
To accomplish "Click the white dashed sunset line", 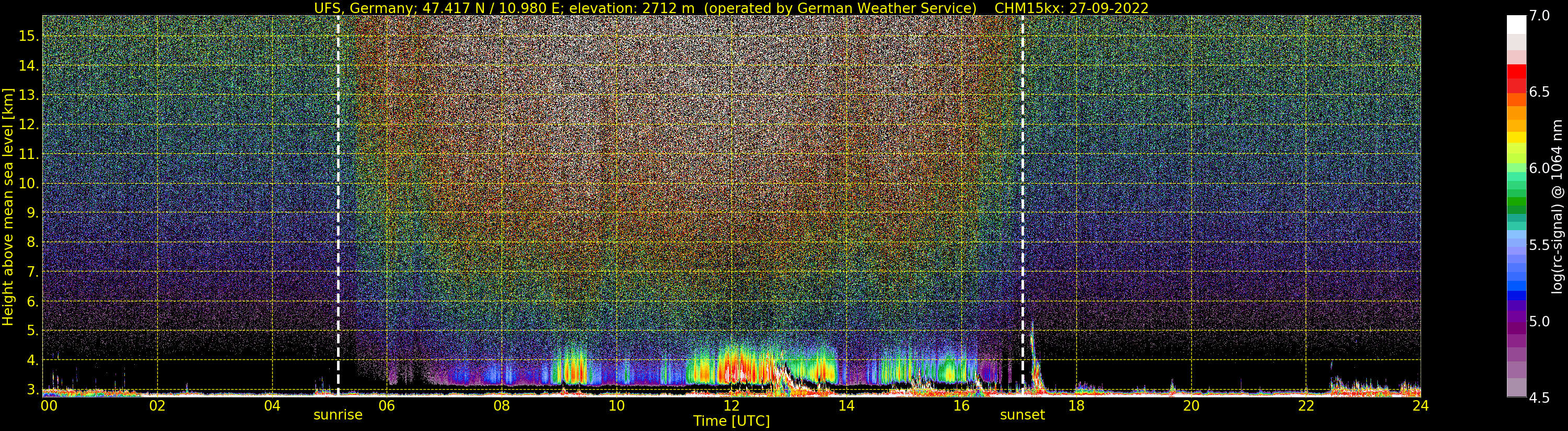I will [x=1023, y=206].
